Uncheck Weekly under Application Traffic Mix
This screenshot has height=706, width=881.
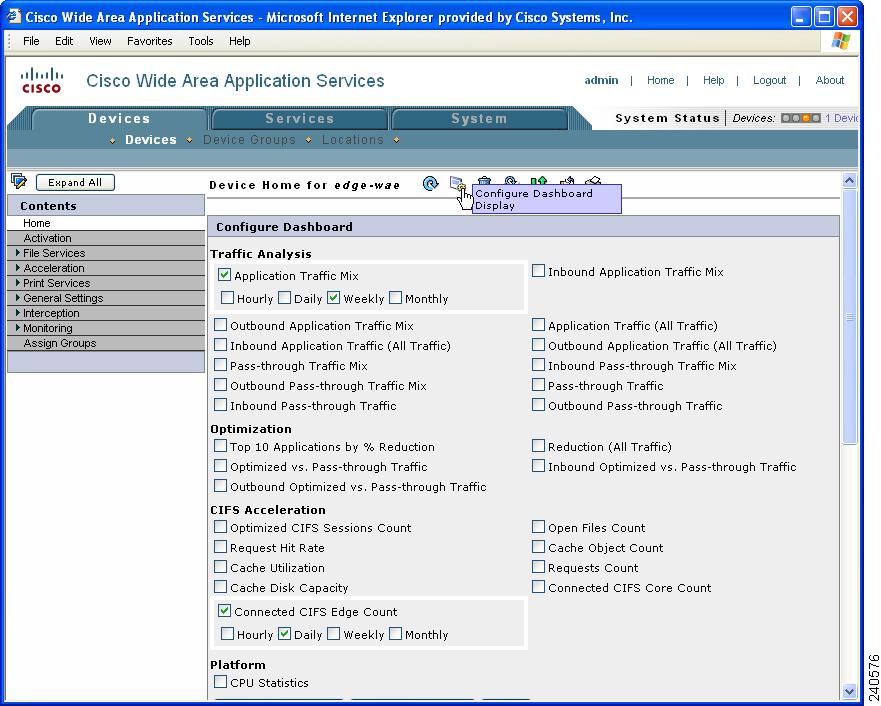pos(334,298)
